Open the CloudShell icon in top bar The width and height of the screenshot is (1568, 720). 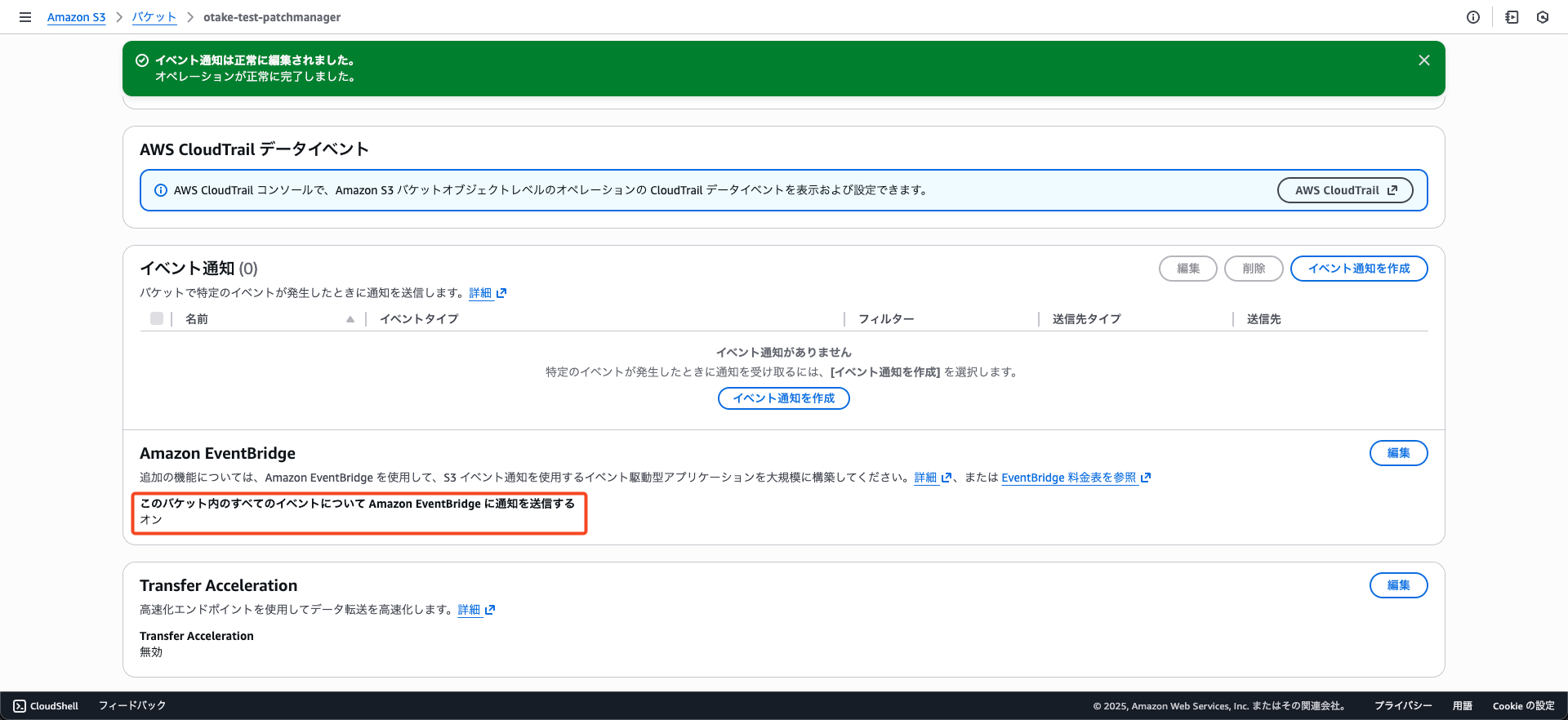click(1512, 17)
